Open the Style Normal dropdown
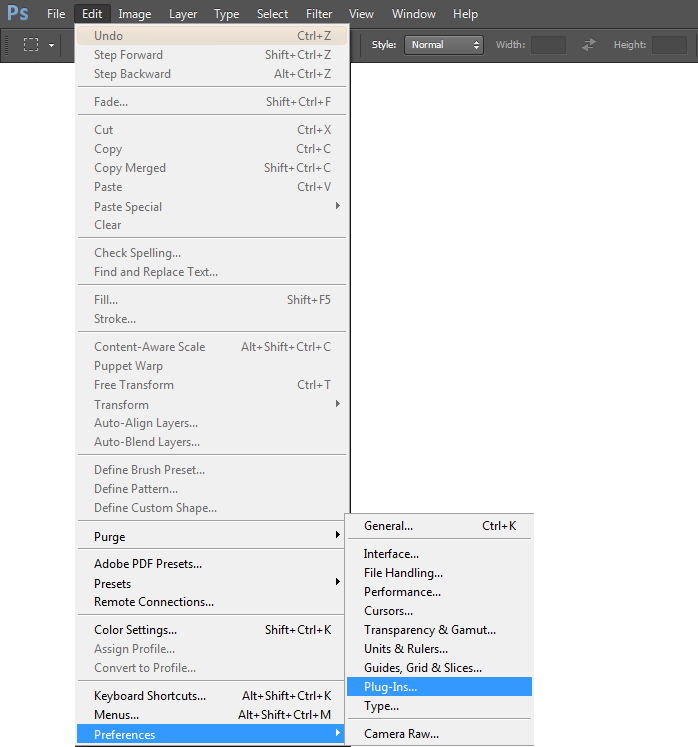 click(x=444, y=45)
